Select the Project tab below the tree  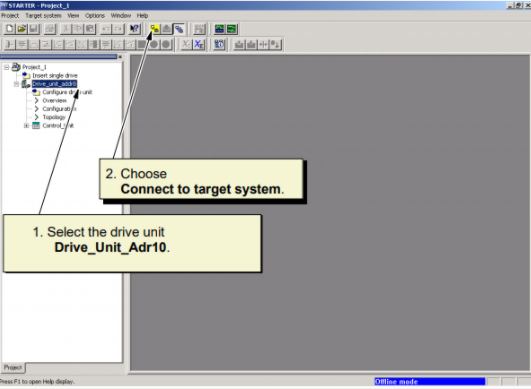pos(13,367)
